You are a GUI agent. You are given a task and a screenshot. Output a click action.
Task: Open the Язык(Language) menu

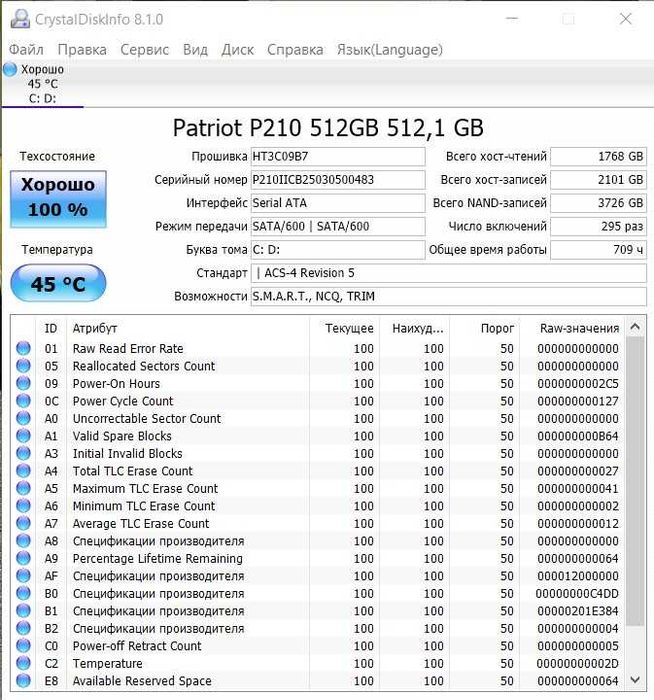[x=390, y=50]
